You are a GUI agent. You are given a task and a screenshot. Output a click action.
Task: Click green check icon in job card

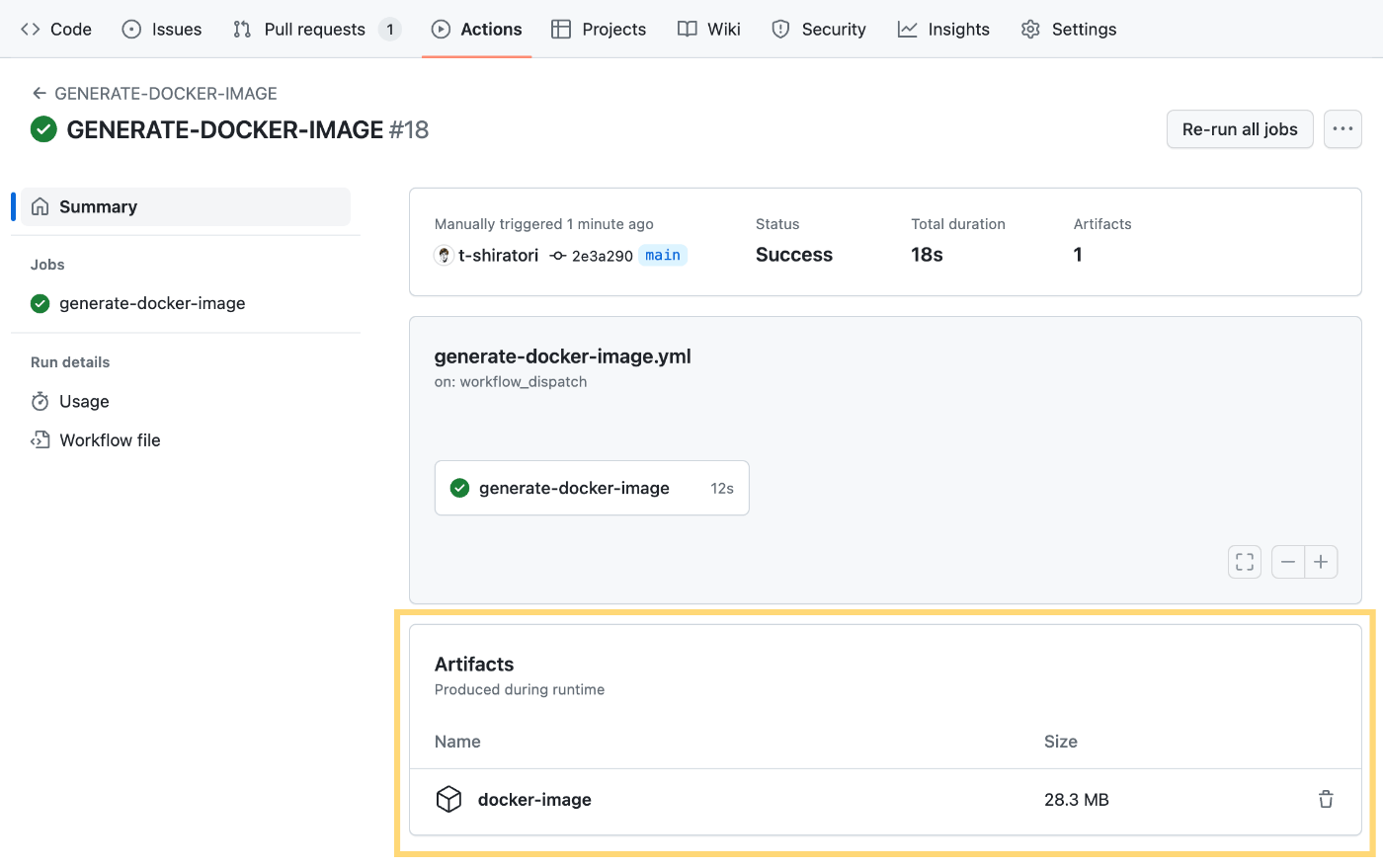459,488
